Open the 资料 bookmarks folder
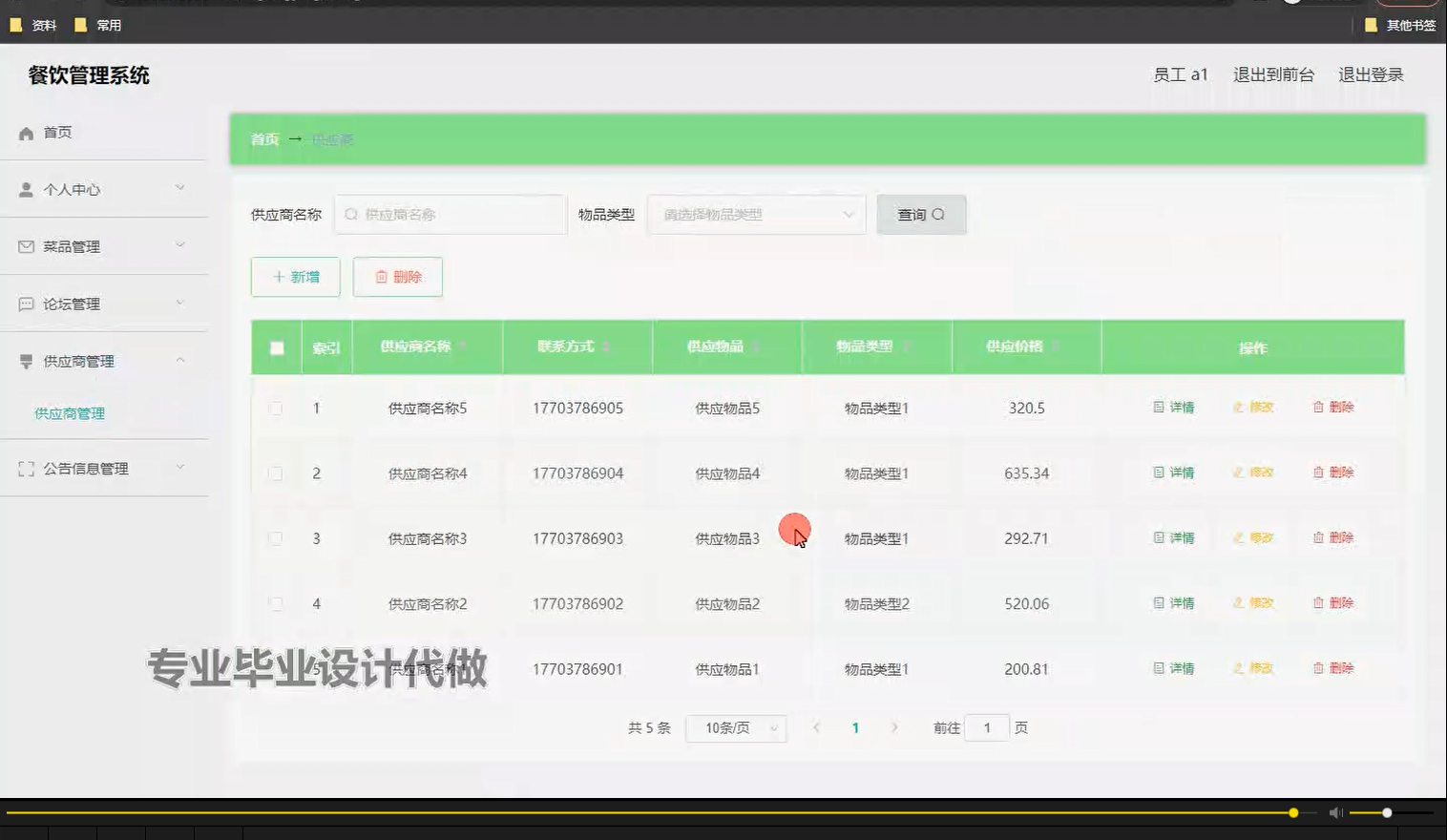The height and width of the screenshot is (840, 1447). [x=33, y=26]
